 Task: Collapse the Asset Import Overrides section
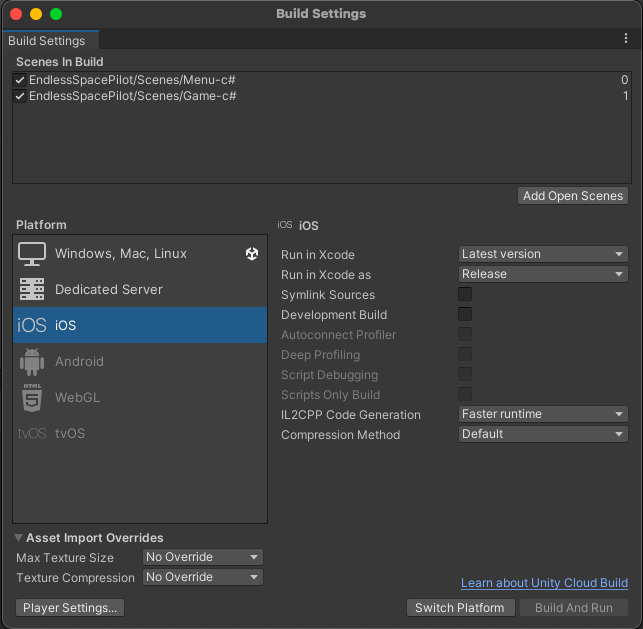click(19, 538)
